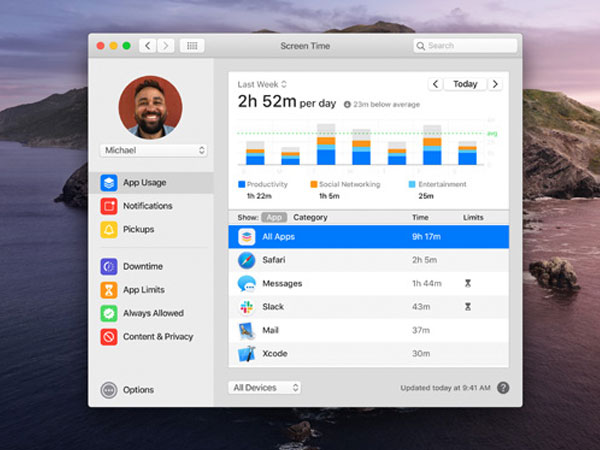Viewport: 600px width, 450px height.
Task: Click the App Limits hourglass icon
Action: (109, 290)
